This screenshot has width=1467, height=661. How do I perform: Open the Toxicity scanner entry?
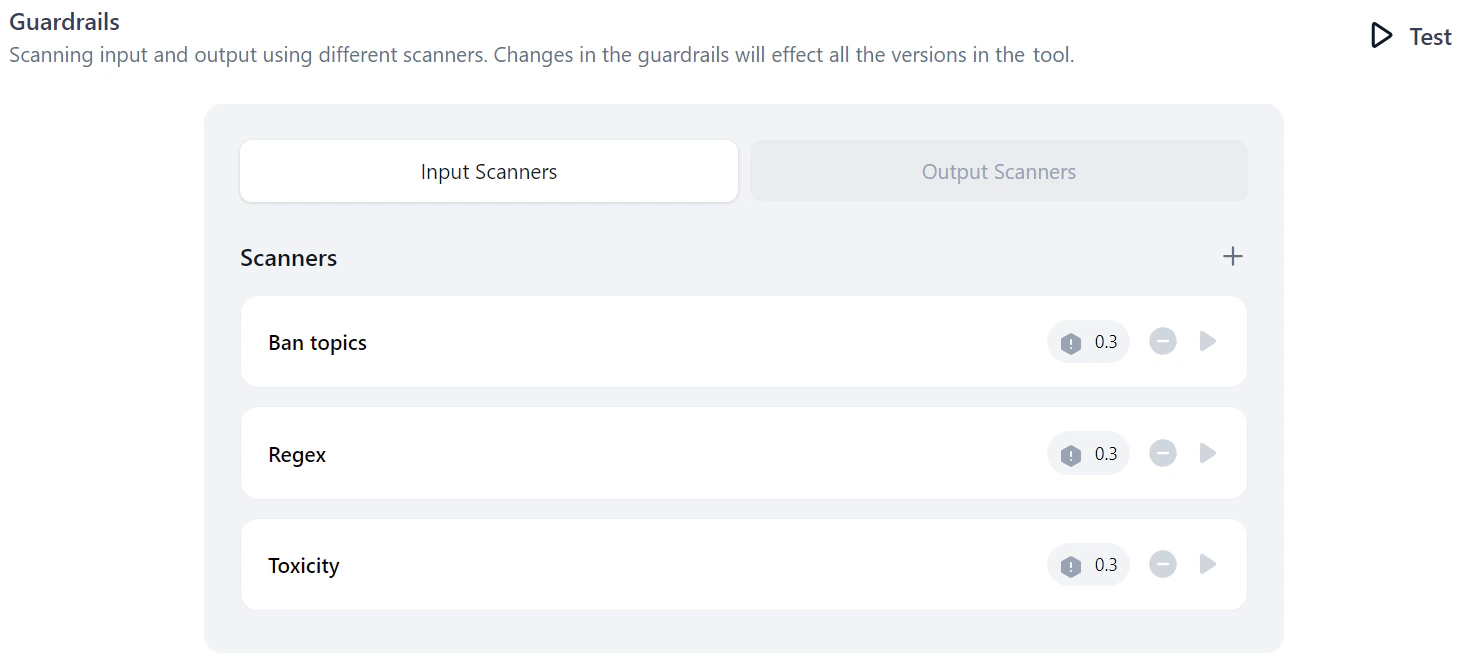(x=304, y=564)
